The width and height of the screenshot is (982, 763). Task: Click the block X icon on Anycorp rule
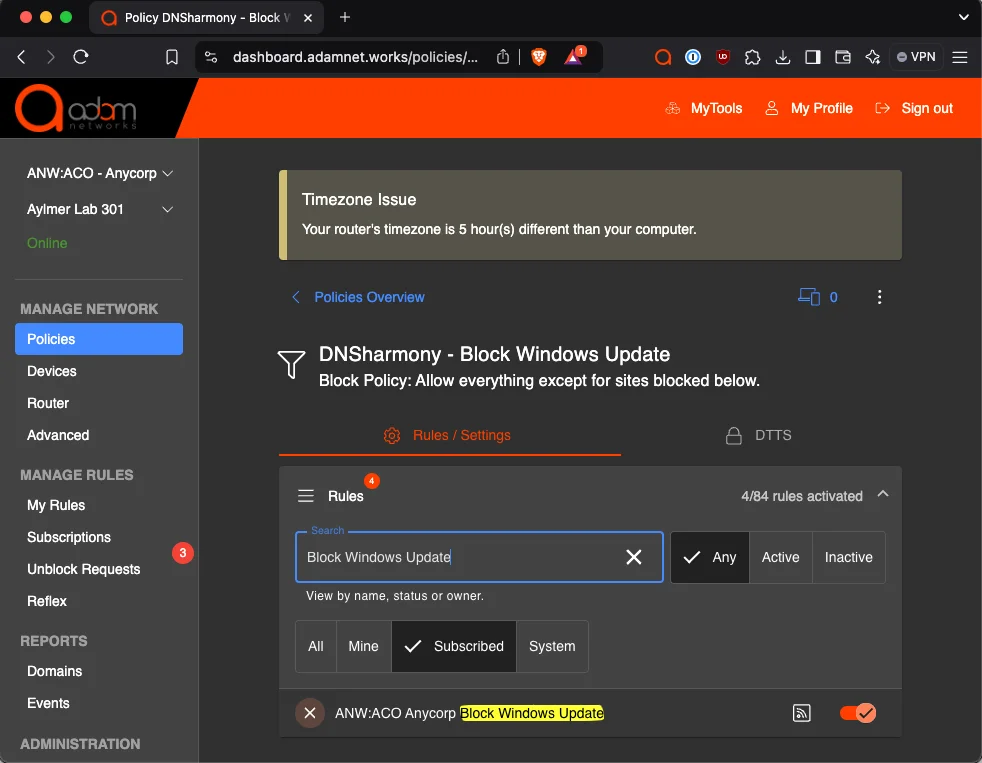coord(310,713)
